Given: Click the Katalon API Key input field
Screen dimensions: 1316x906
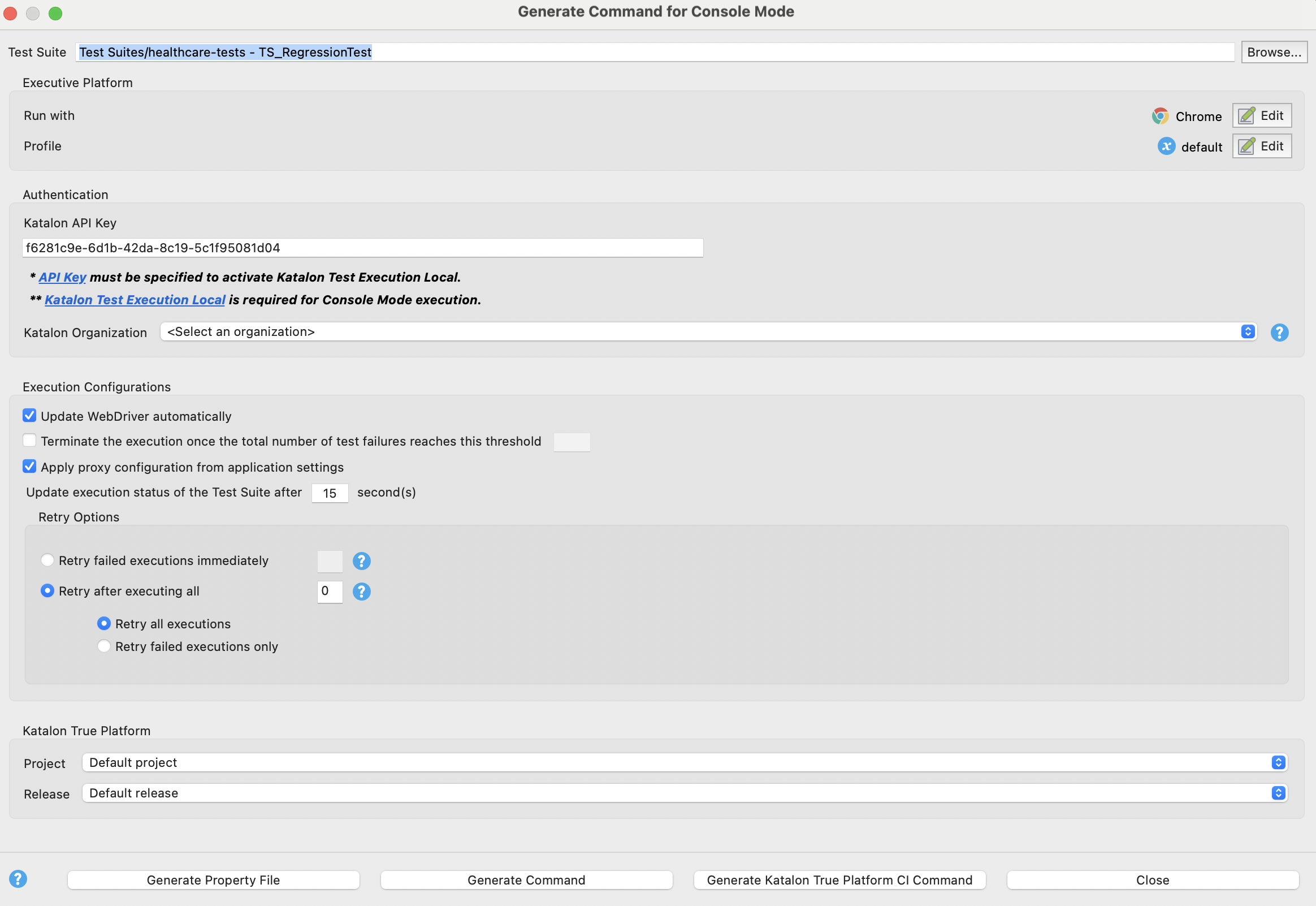Looking at the screenshot, I should [363, 248].
